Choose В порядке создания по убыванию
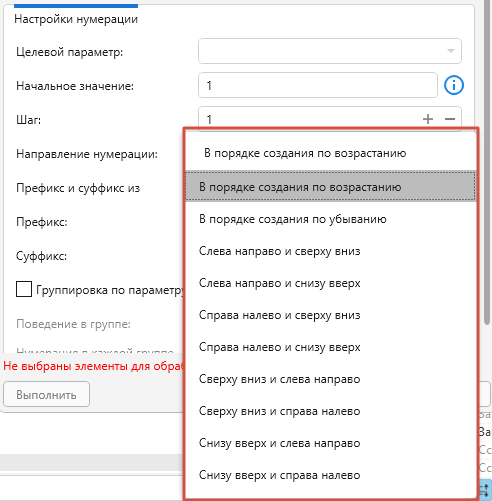492x501 pixels. point(330,219)
